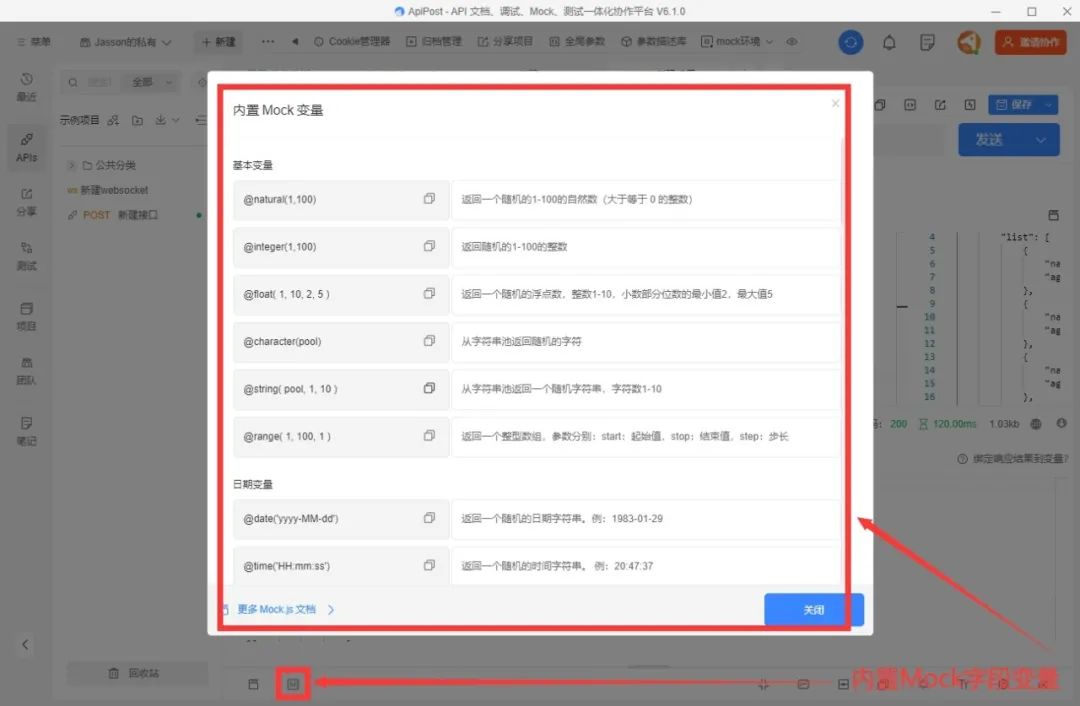Click the new folder icon beside 示例项目
1080x706 pixels.
tap(138, 120)
